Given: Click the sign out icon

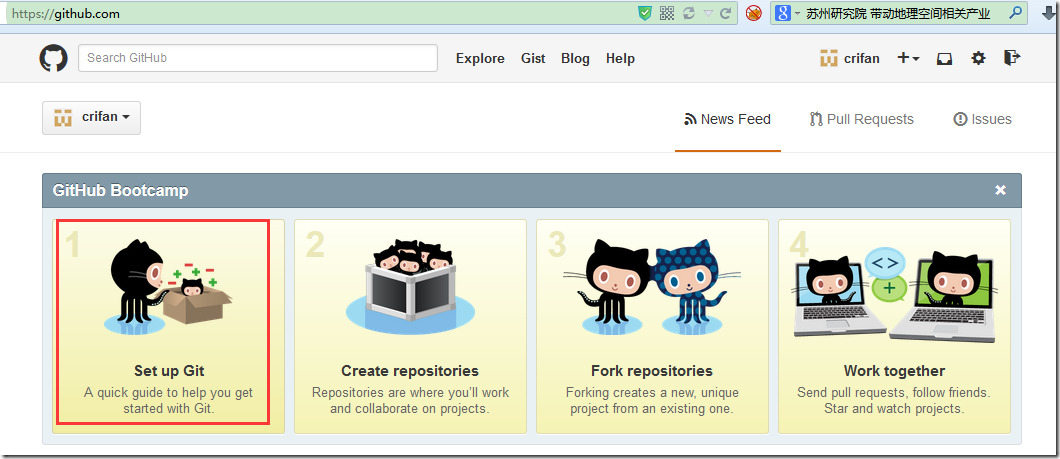Looking at the screenshot, I should point(1012,58).
